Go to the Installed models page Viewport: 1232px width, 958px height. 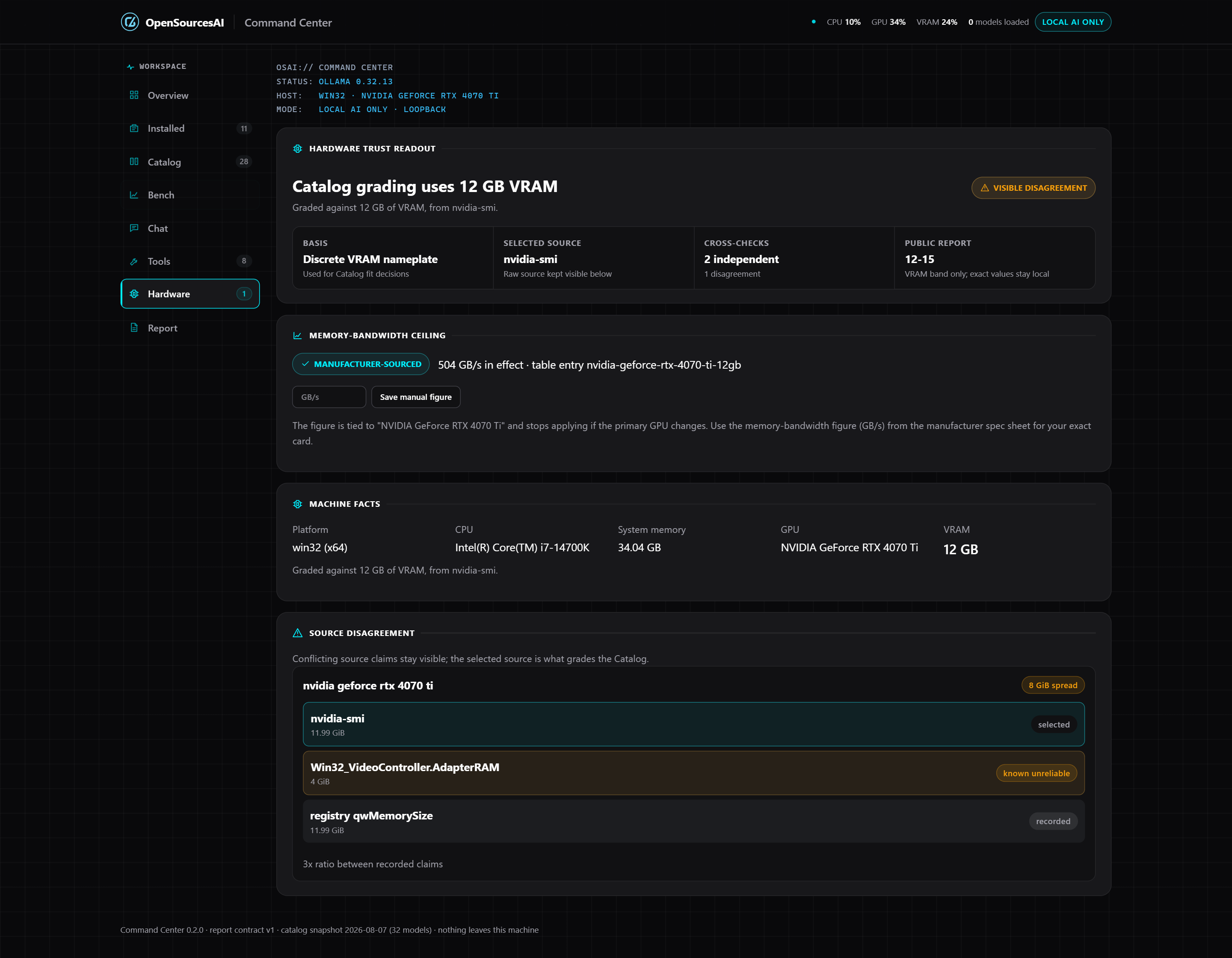pyautogui.click(x=190, y=128)
